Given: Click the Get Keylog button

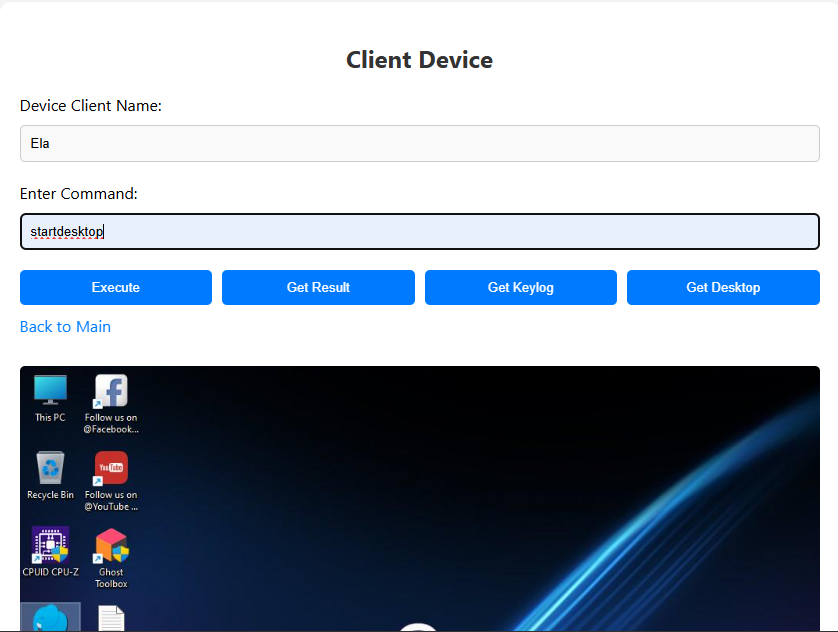Looking at the screenshot, I should (x=521, y=287).
